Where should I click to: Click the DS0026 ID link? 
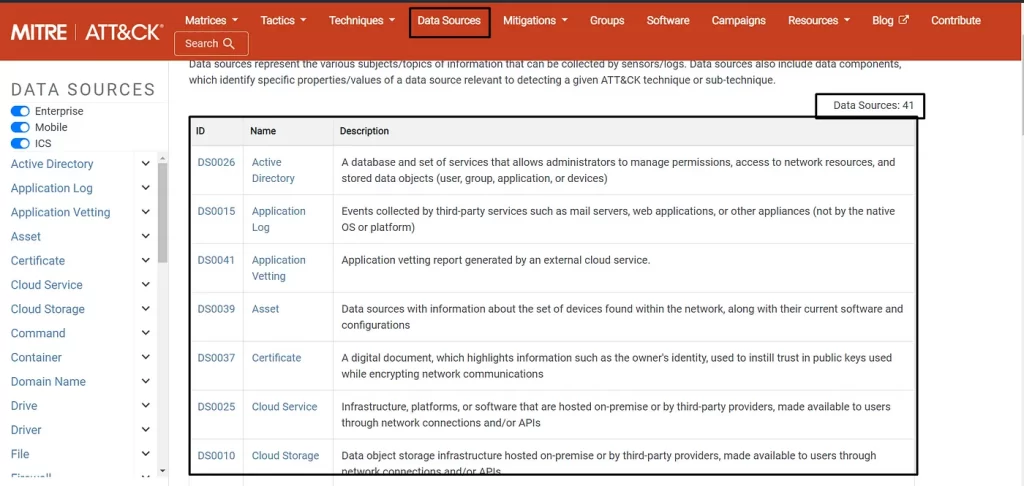pyautogui.click(x=216, y=162)
